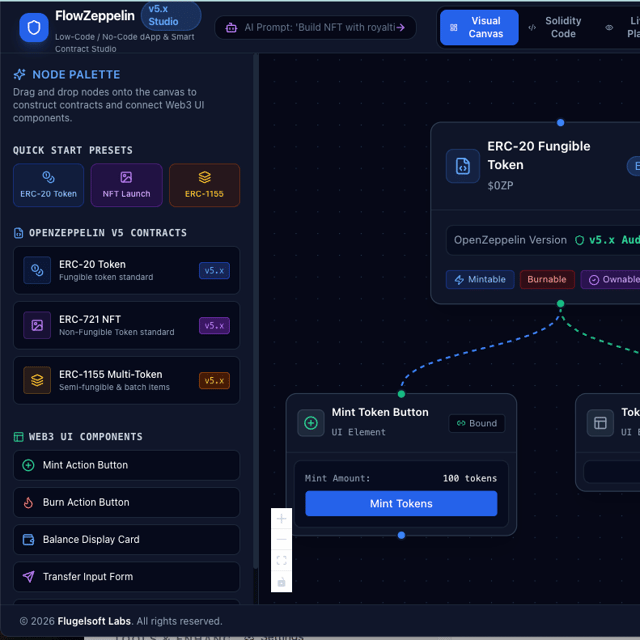
Task: Toggle the Ownable feature tag
Action: pos(612,280)
